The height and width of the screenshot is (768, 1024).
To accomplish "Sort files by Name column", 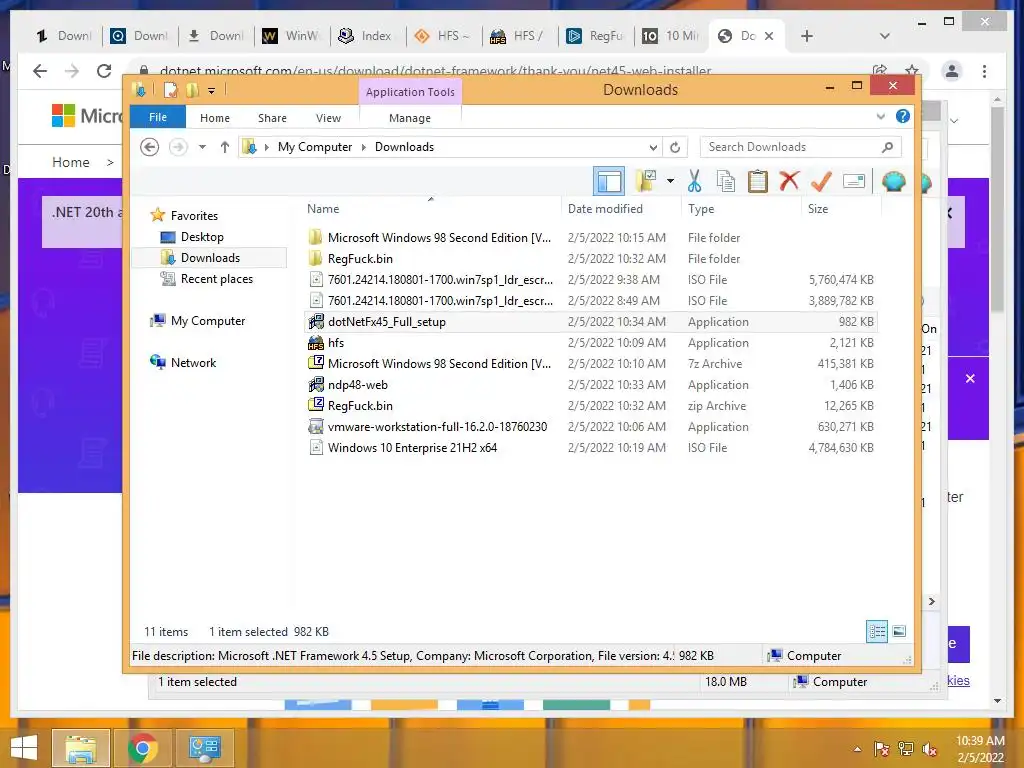I will click(x=323, y=208).
